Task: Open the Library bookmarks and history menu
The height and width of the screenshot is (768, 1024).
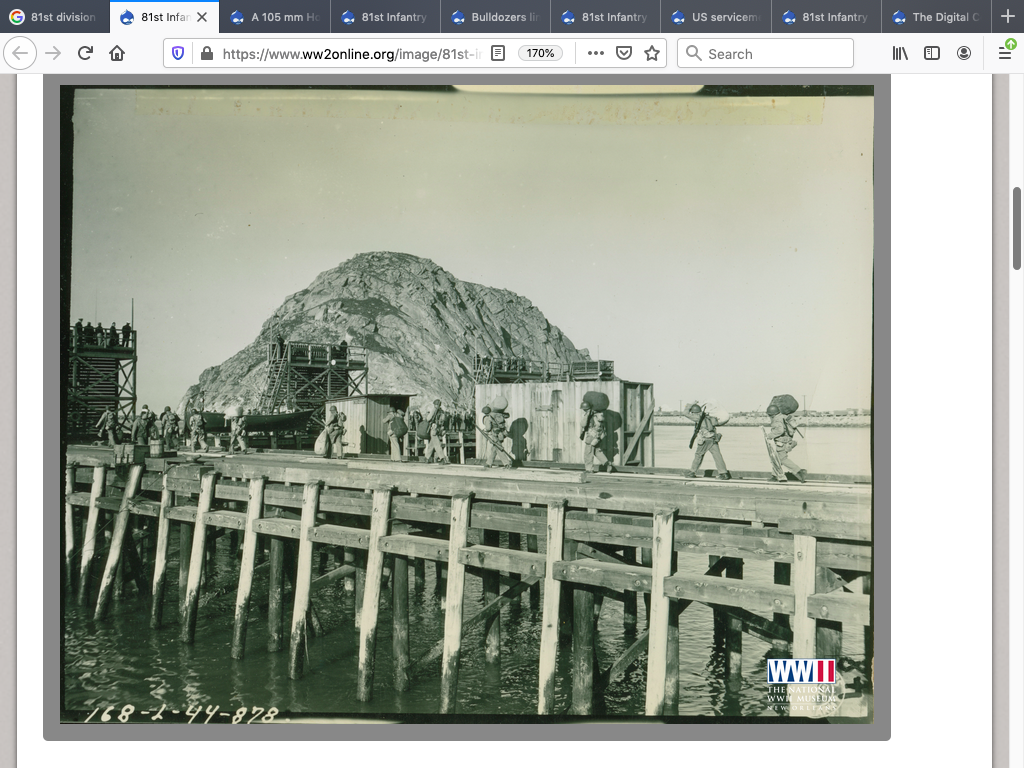Action: click(900, 54)
